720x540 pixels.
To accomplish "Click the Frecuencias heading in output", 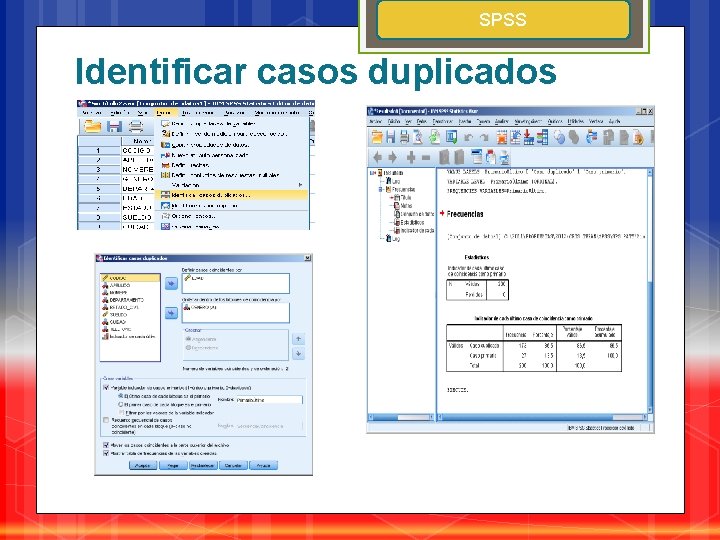I will tap(465, 214).
